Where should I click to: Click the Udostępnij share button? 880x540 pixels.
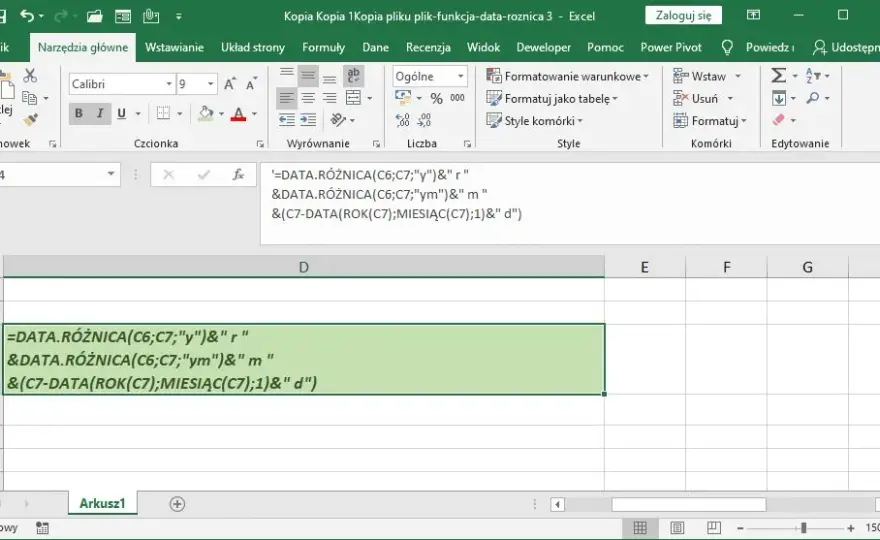(x=846, y=48)
